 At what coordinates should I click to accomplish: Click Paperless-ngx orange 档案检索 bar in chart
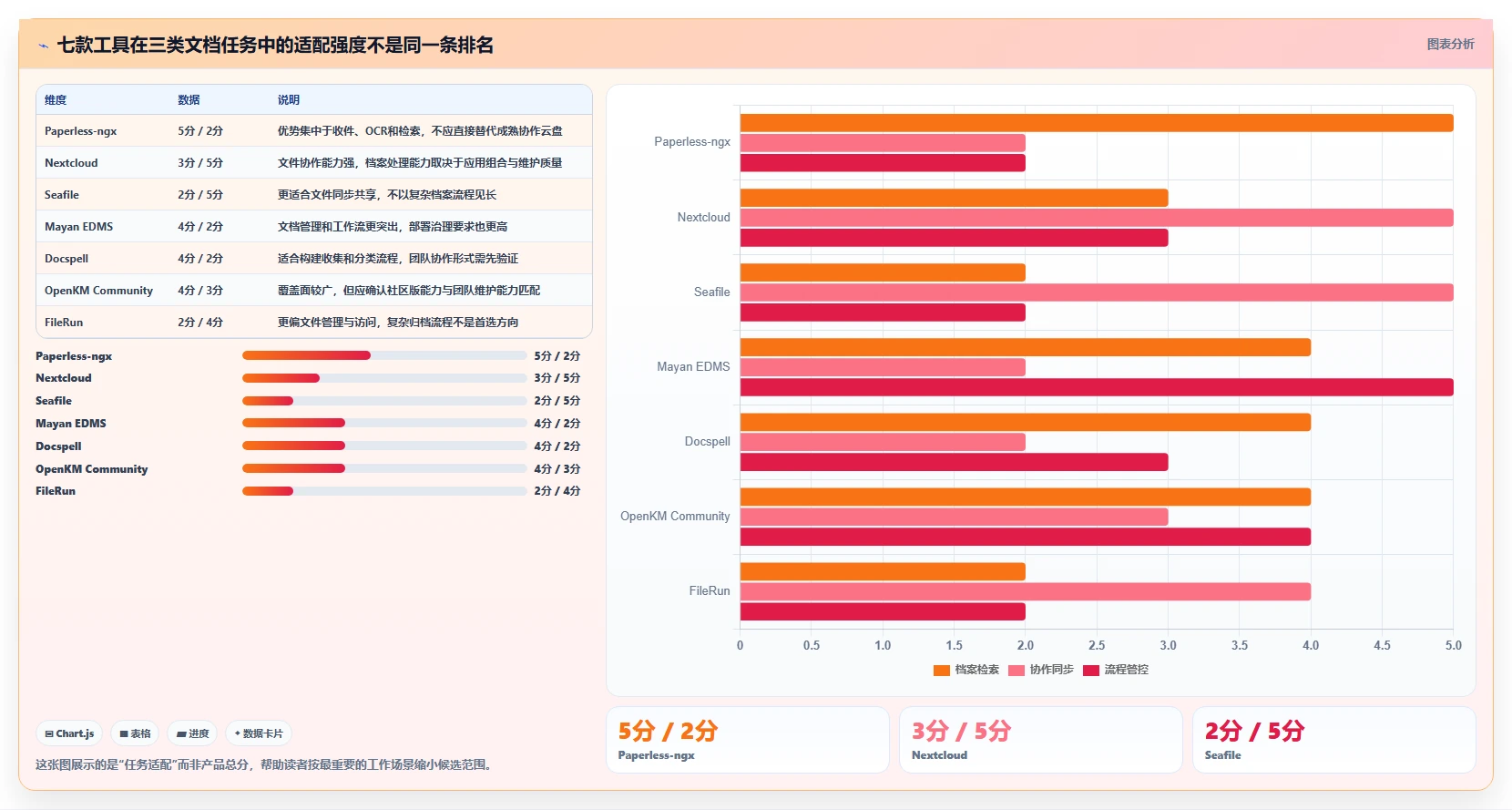point(1097,123)
